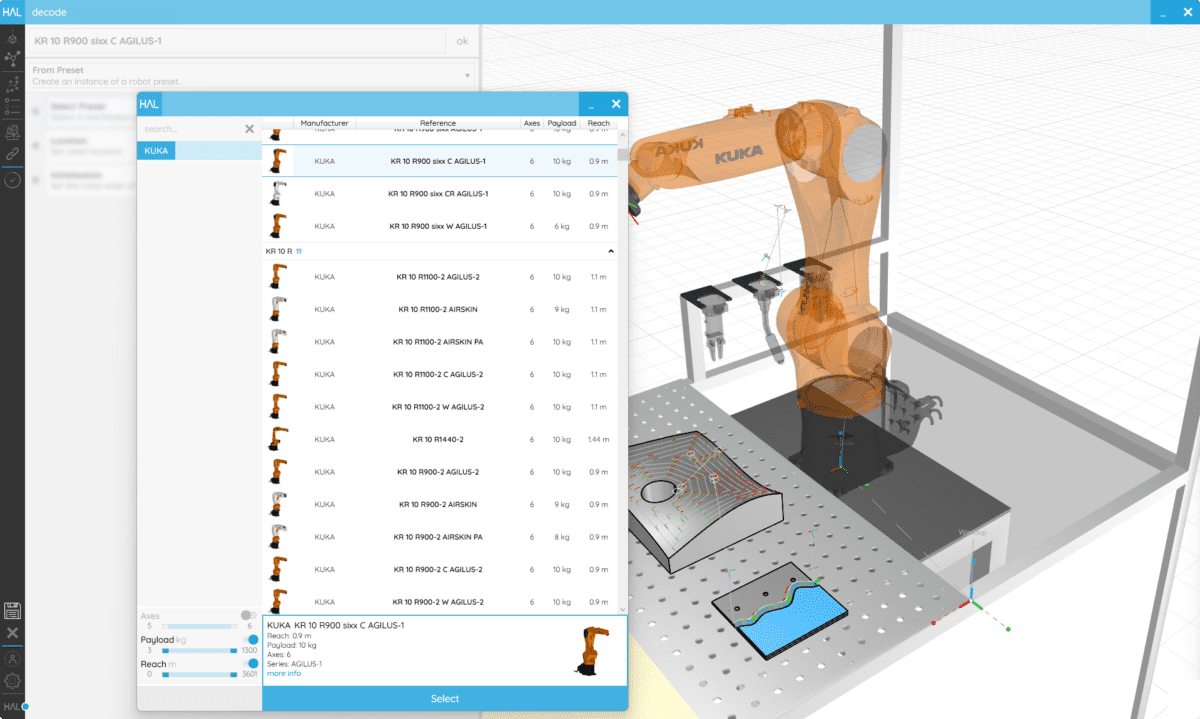The width and height of the screenshot is (1200, 719).
Task: Click thumbnail of KR 10 R1100-2 AGILUS-2
Action: [x=279, y=277]
